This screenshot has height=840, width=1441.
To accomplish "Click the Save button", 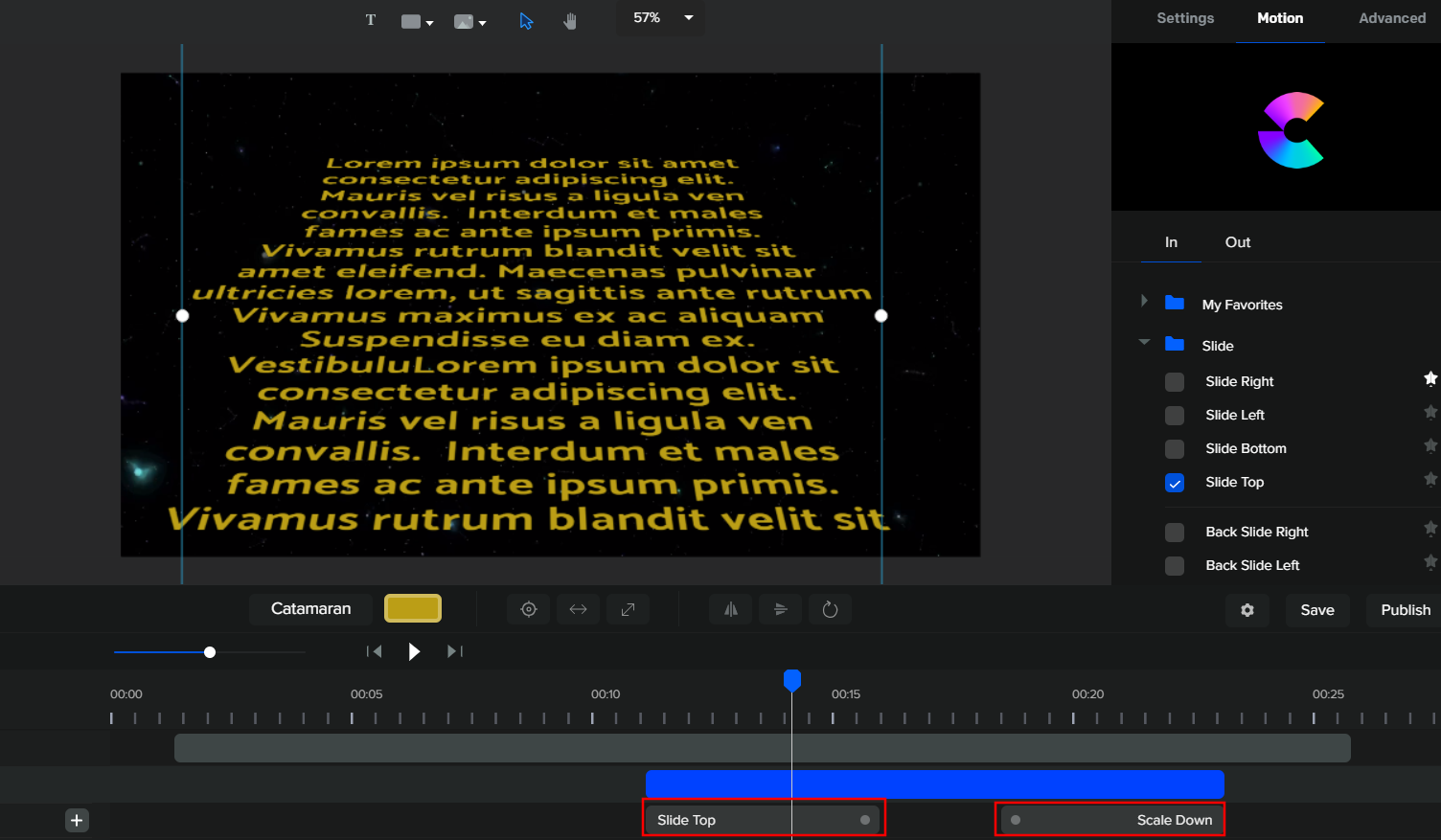I will (x=1317, y=610).
